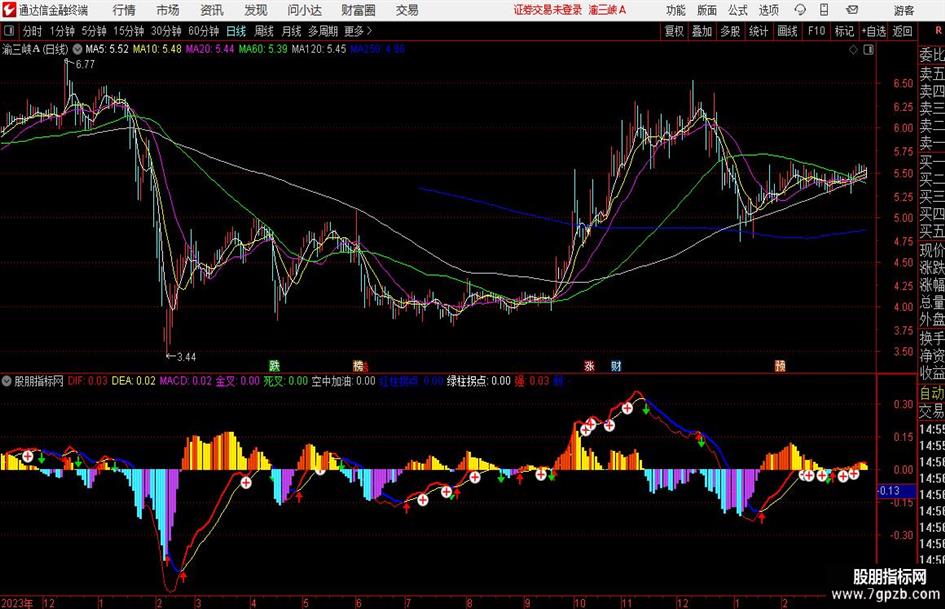Switch to the 1分钟 period tab
945x609 pixels.
pos(61,31)
